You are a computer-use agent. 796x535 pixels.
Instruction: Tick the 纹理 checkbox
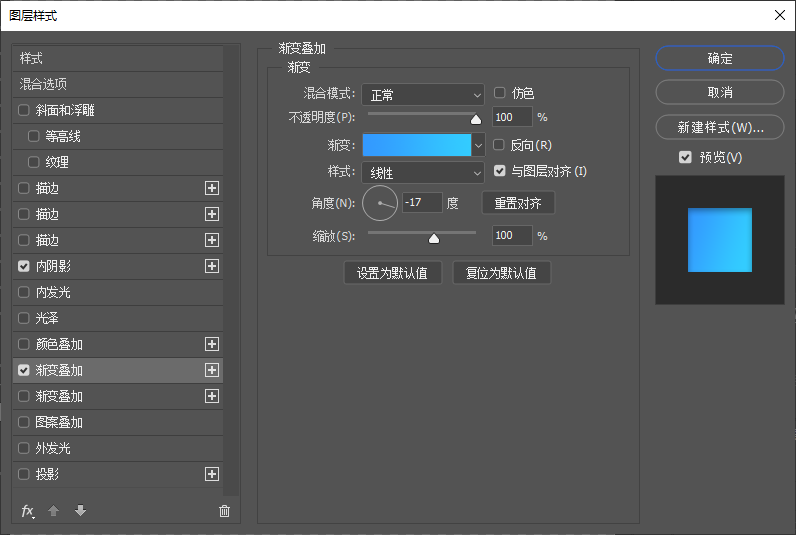(34, 162)
